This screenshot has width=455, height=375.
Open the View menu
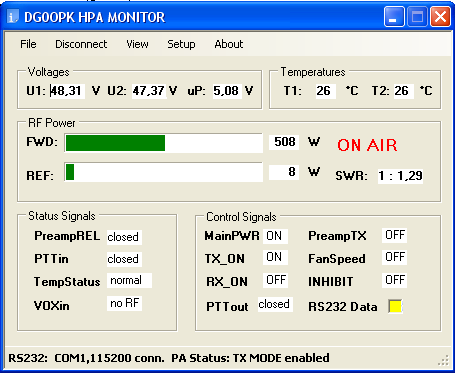(x=137, y=44)
